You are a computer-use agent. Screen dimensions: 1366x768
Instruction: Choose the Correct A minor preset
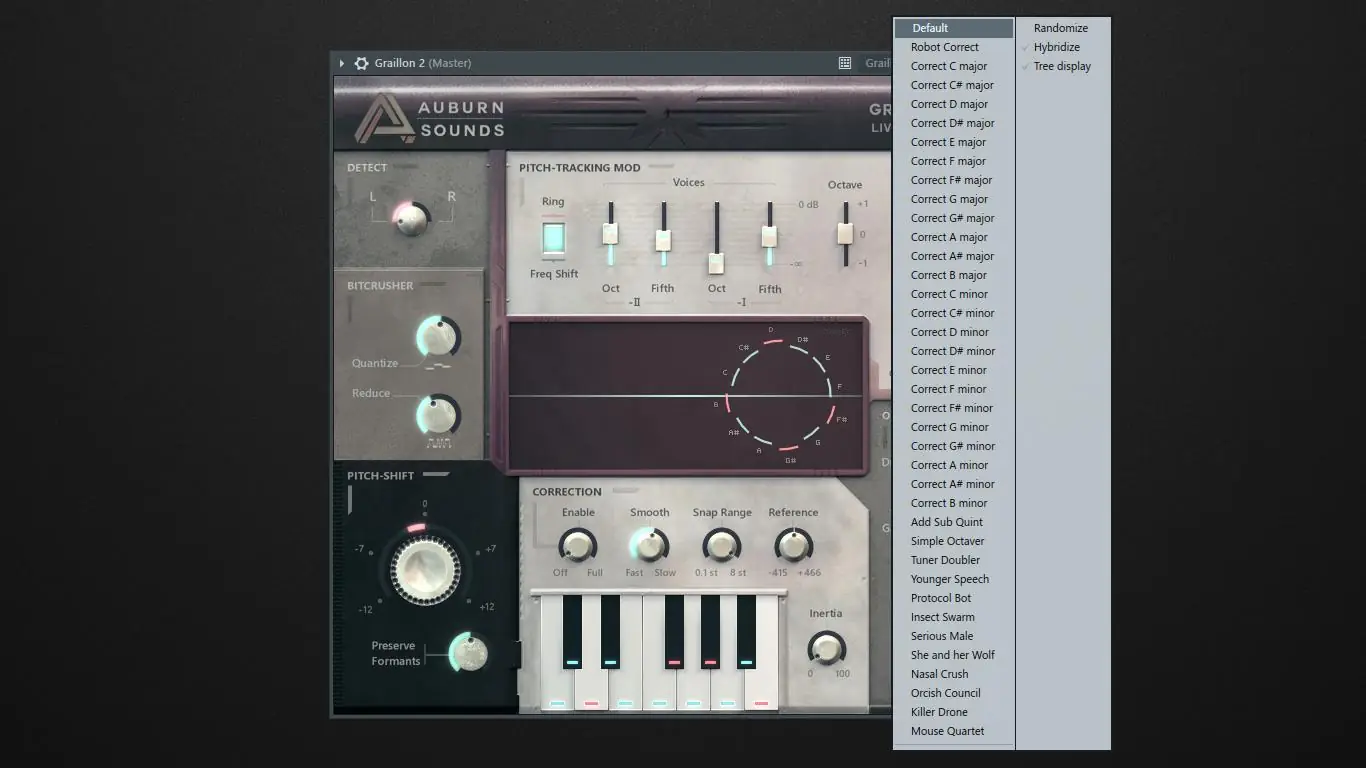[954, 465]
